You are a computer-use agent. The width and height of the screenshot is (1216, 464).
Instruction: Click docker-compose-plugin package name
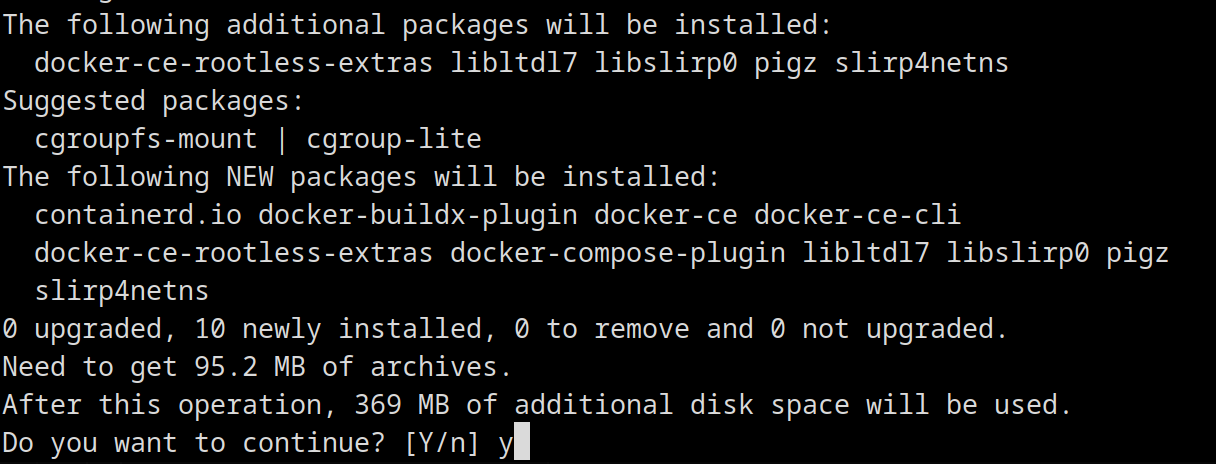(618, 254)
